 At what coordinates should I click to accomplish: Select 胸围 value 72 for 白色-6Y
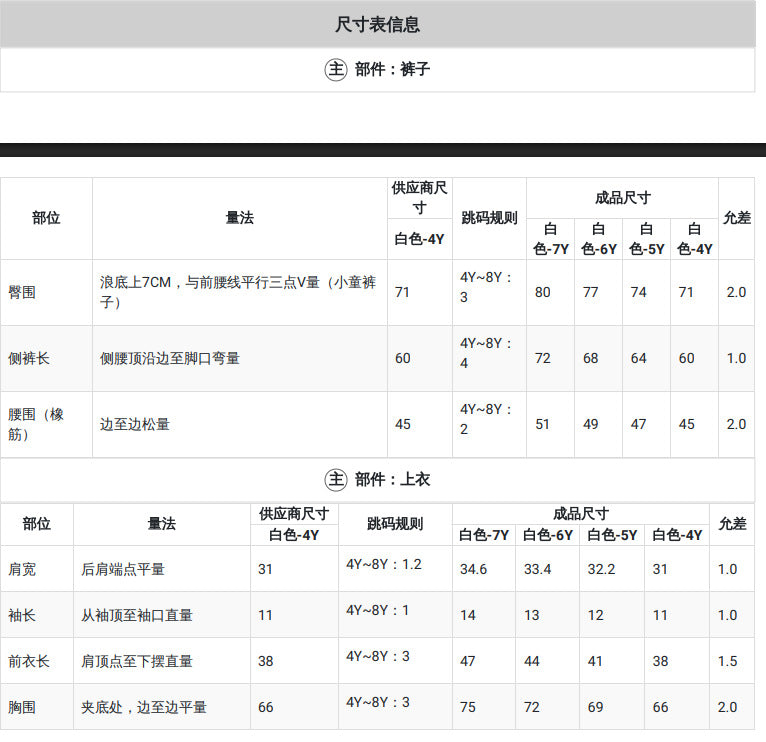click(x=532, y=707)
